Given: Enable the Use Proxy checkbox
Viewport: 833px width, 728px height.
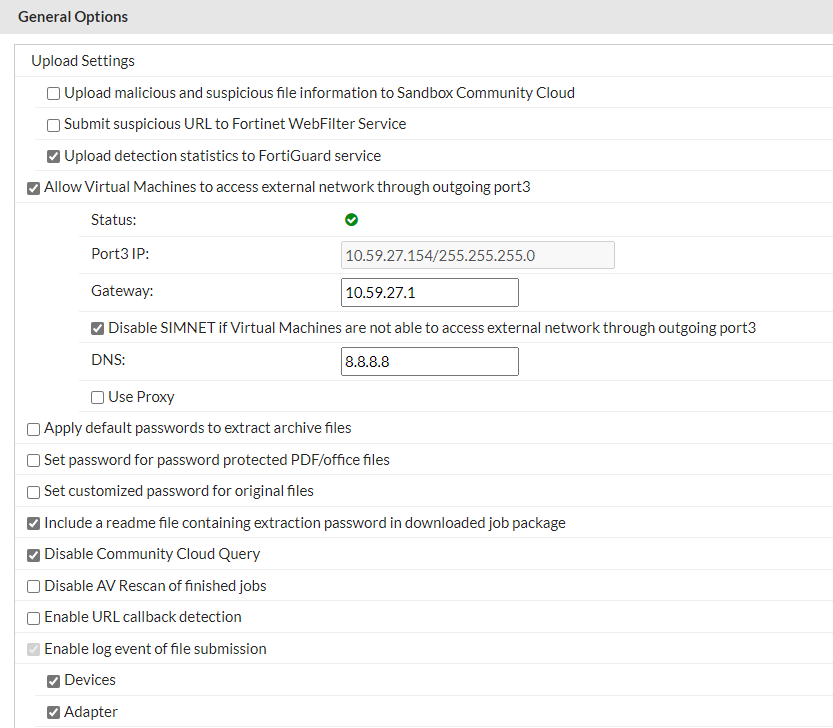Looking at the screenshot, I should coord(97,397).
